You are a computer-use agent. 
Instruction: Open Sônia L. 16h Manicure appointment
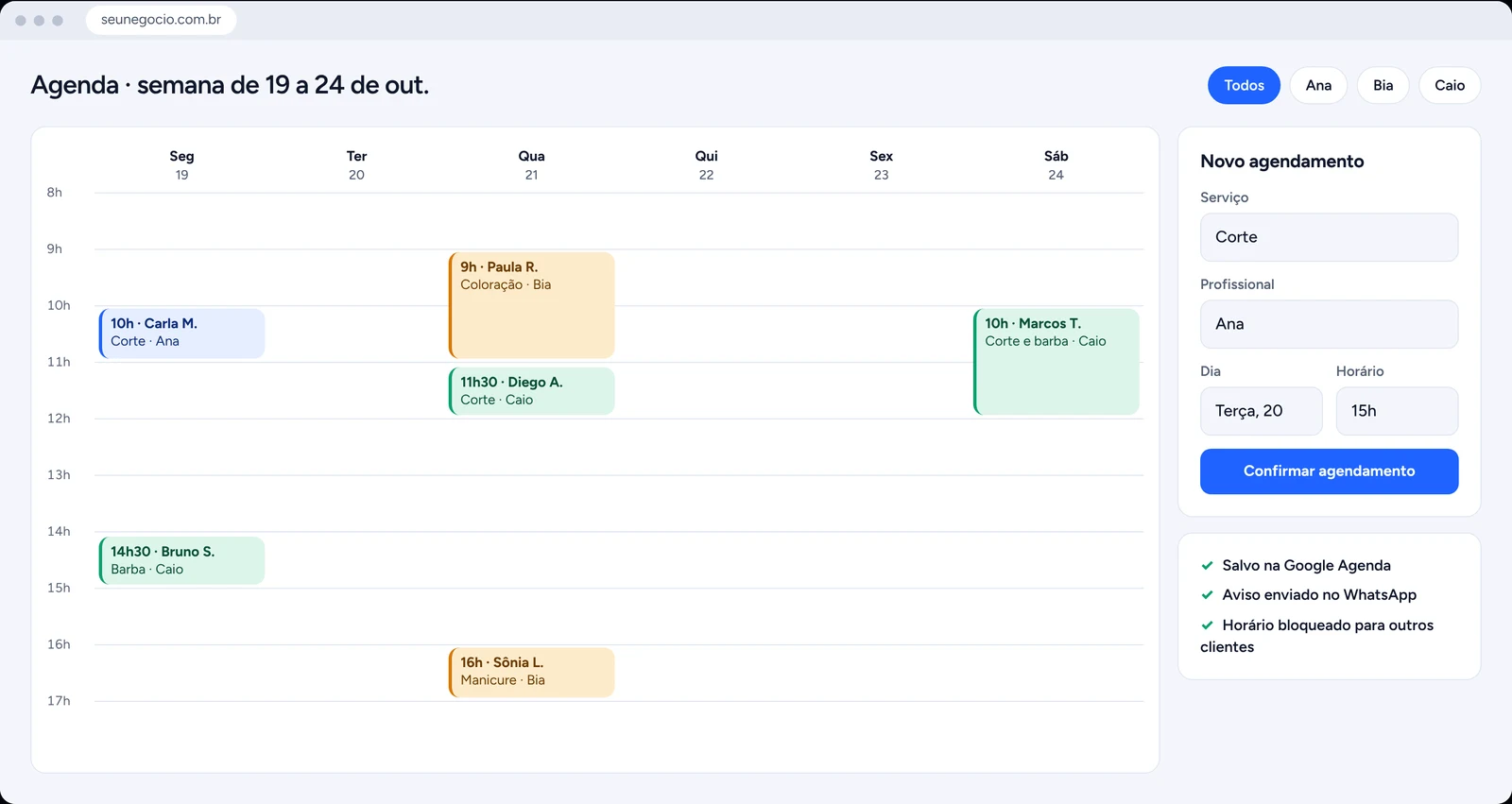tap(531, 673)
